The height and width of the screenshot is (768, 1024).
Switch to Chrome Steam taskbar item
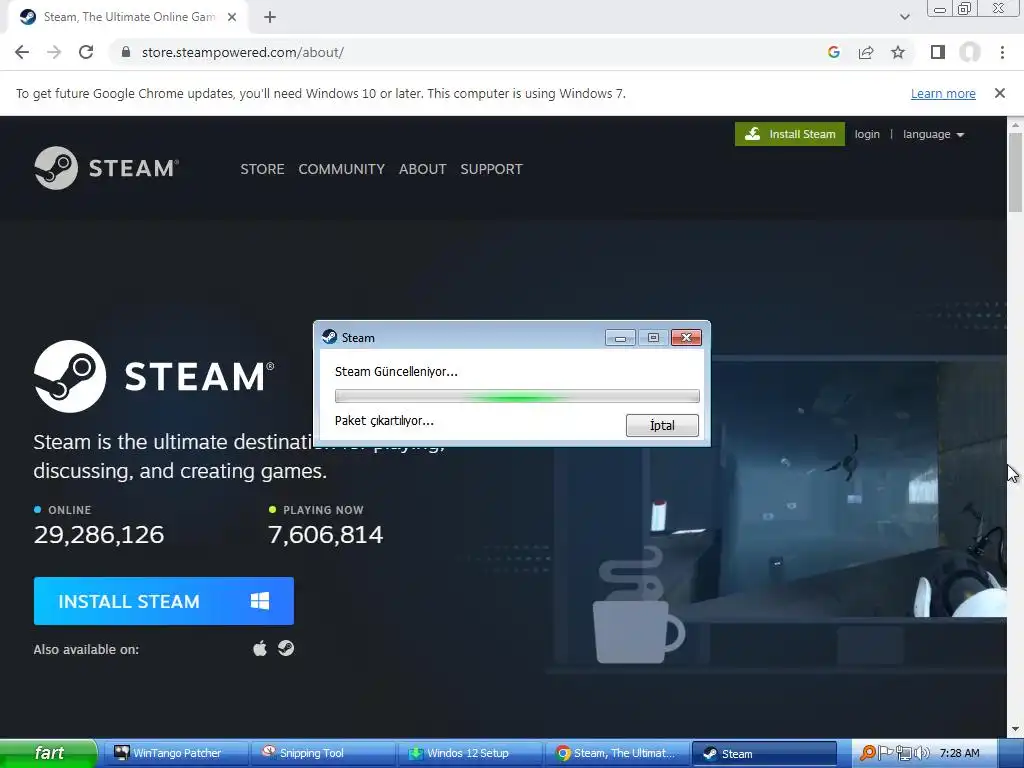click(x=618, y=753)
